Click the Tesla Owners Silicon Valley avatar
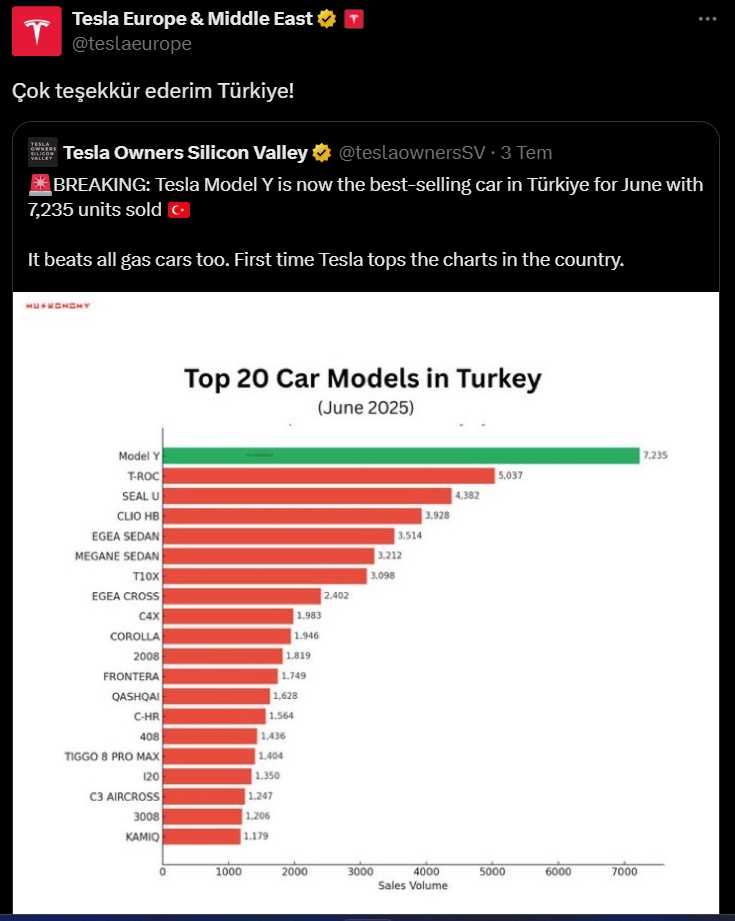Image resolution: width=735 pixels, height=921 pixels. click(x=41, y=152)
